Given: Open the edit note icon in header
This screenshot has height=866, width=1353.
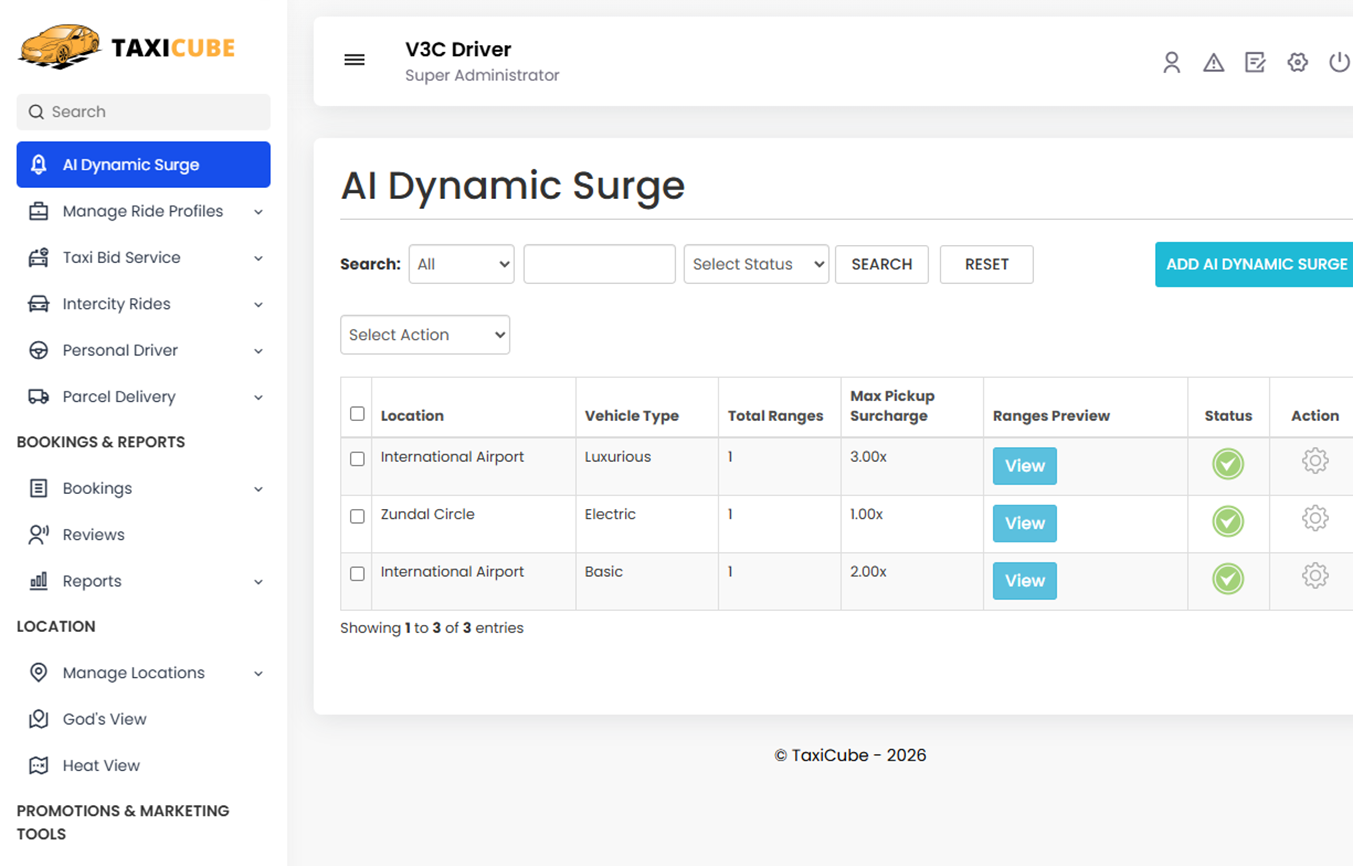Looking at the screenshot, I should 1255,62.
